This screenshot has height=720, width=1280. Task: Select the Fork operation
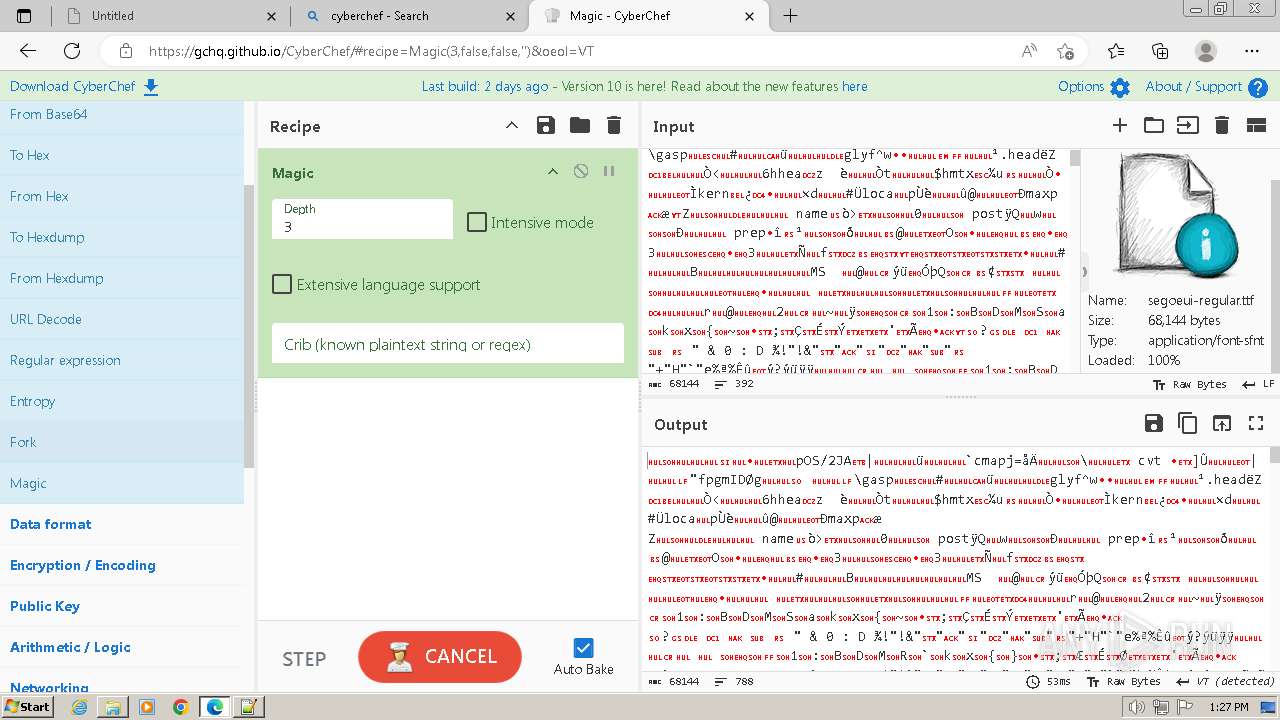click(122, 442)
